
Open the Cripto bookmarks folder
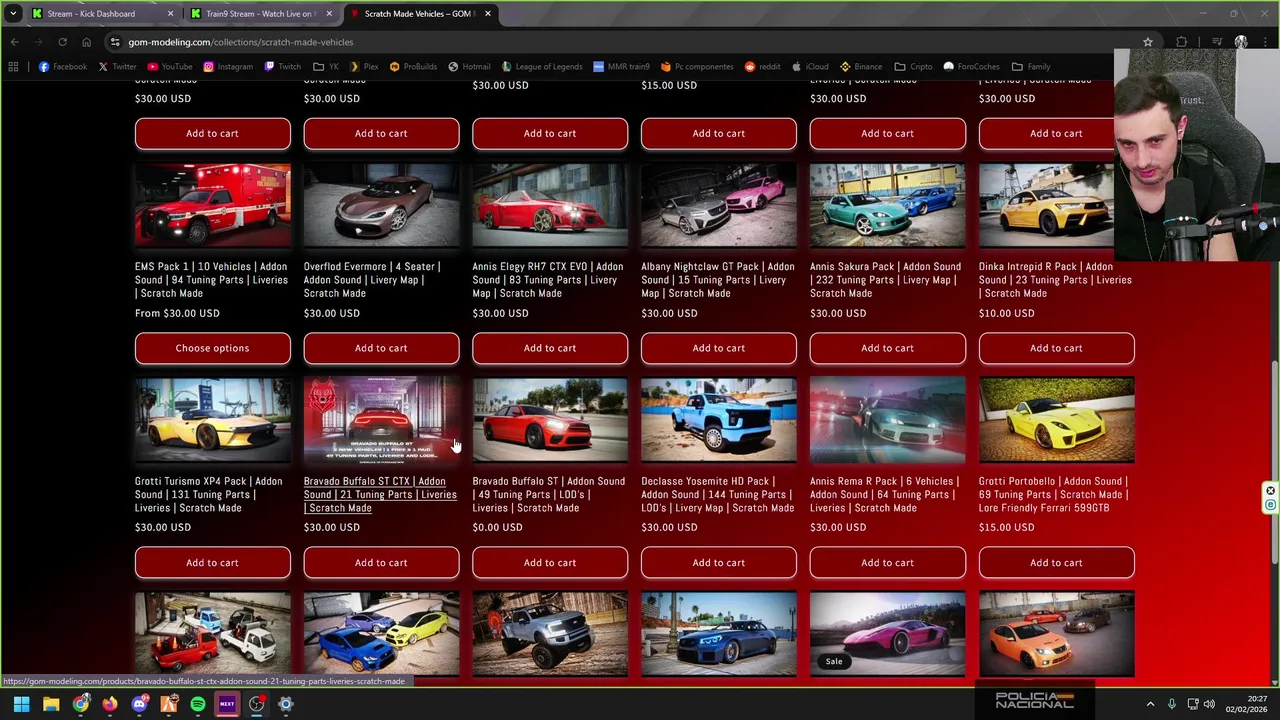point(913,67)
